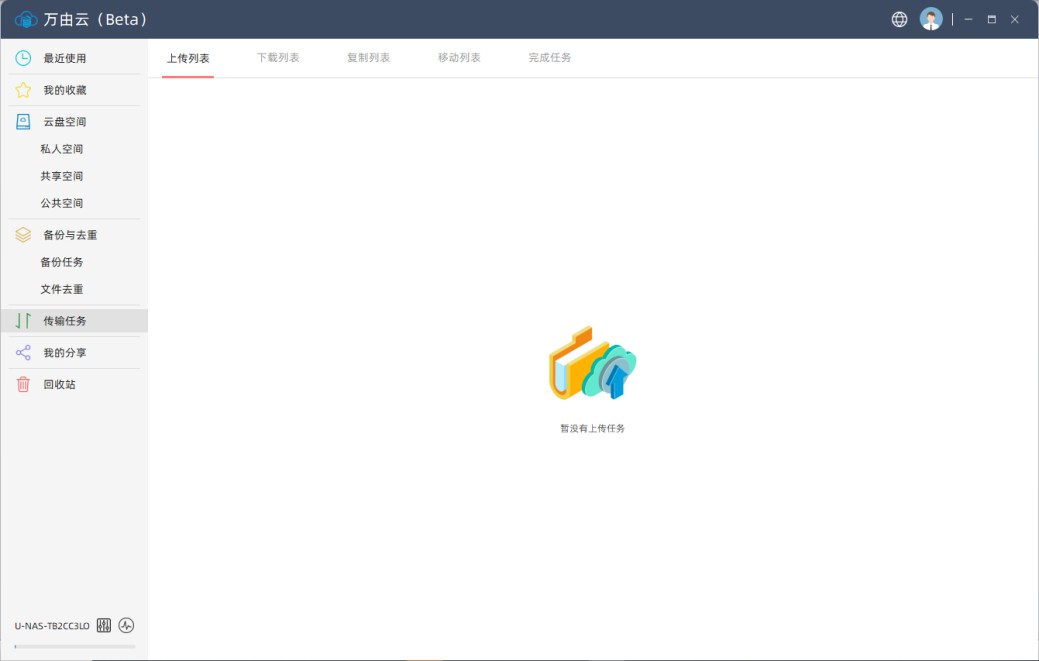The image size is (1039, 661).
Task: Switch to the 下载列表 tab
Action: (278, 58)
